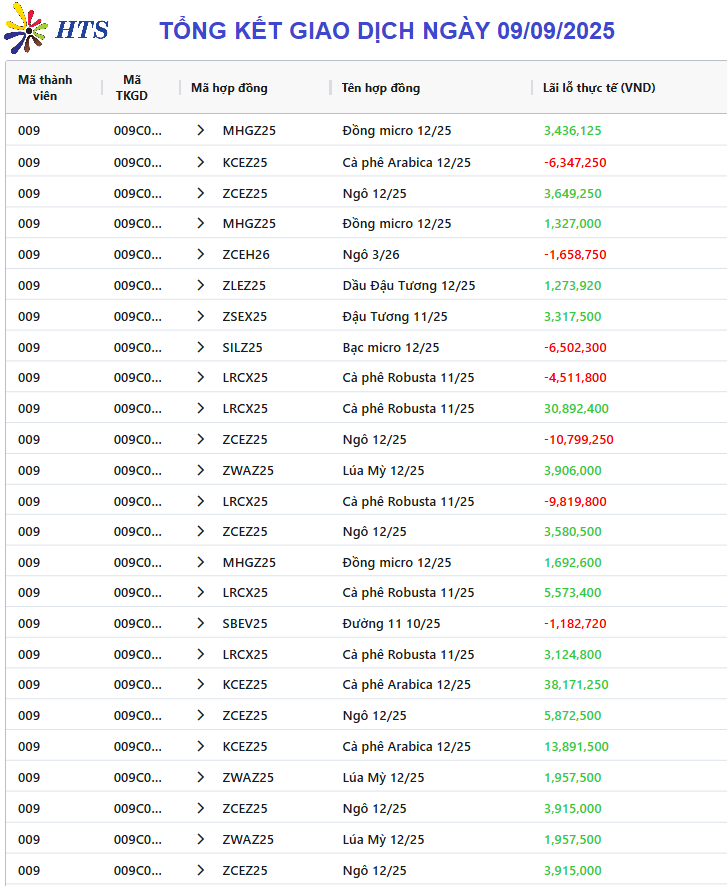The width and height of the screenshot is (727, 888).
Task: Expand the first MHGZ25 Đồng micro row
Action: click(200, 130)
